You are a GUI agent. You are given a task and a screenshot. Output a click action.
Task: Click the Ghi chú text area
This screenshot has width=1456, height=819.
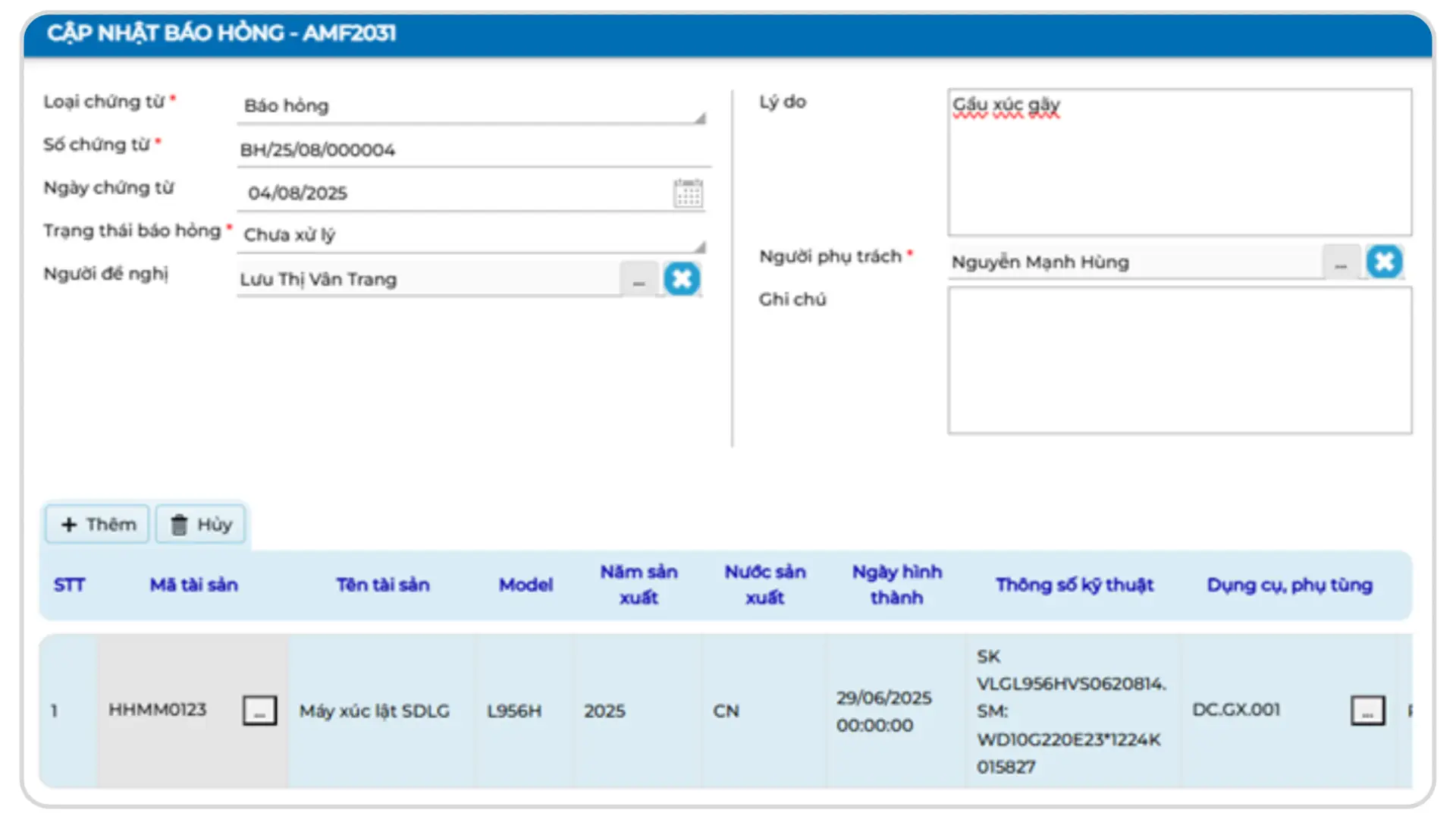[x=1179, y=360]
